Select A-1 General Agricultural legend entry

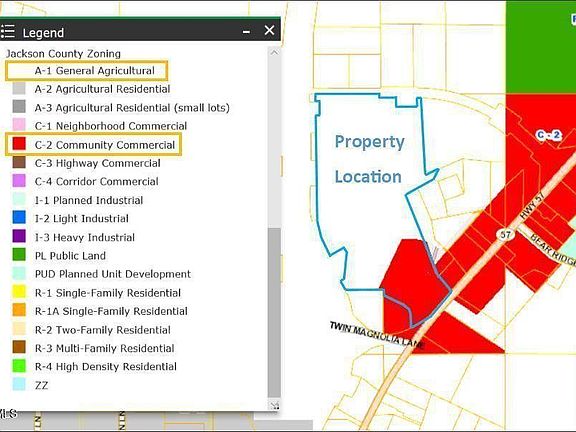coord(87,71)
